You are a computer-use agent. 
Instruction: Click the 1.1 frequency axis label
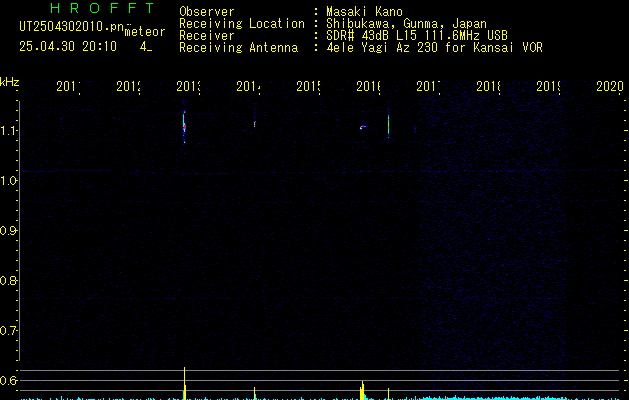coord(8,131)
